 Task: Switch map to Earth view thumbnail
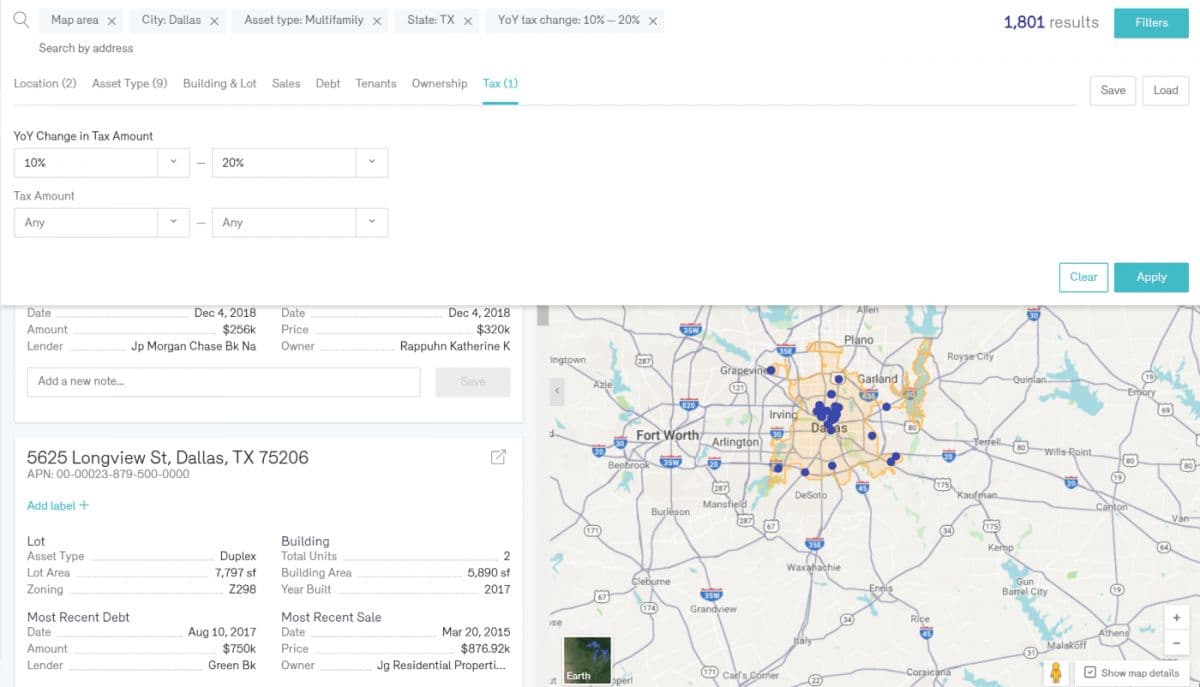[585, 659]
